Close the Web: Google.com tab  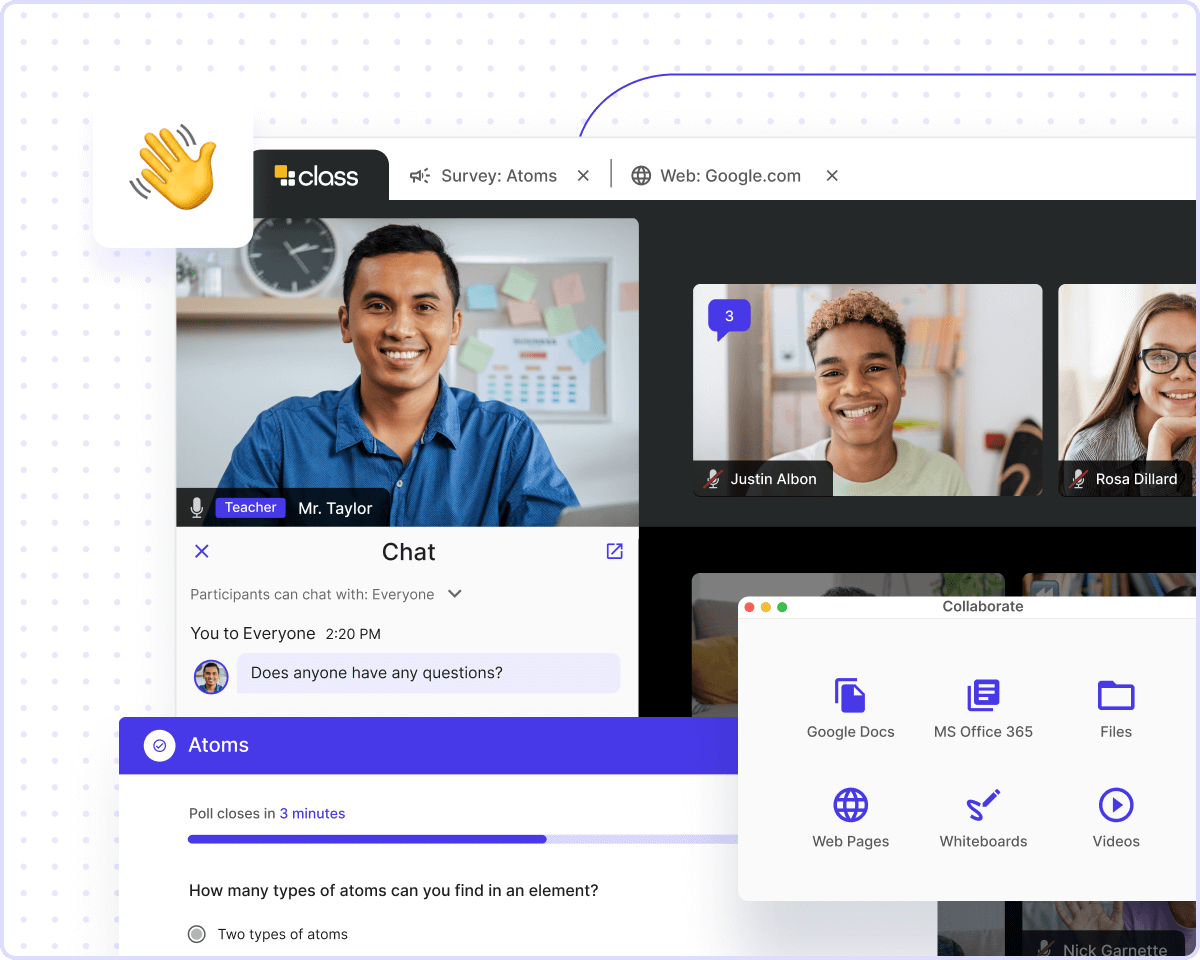click(x=831, y=176)
